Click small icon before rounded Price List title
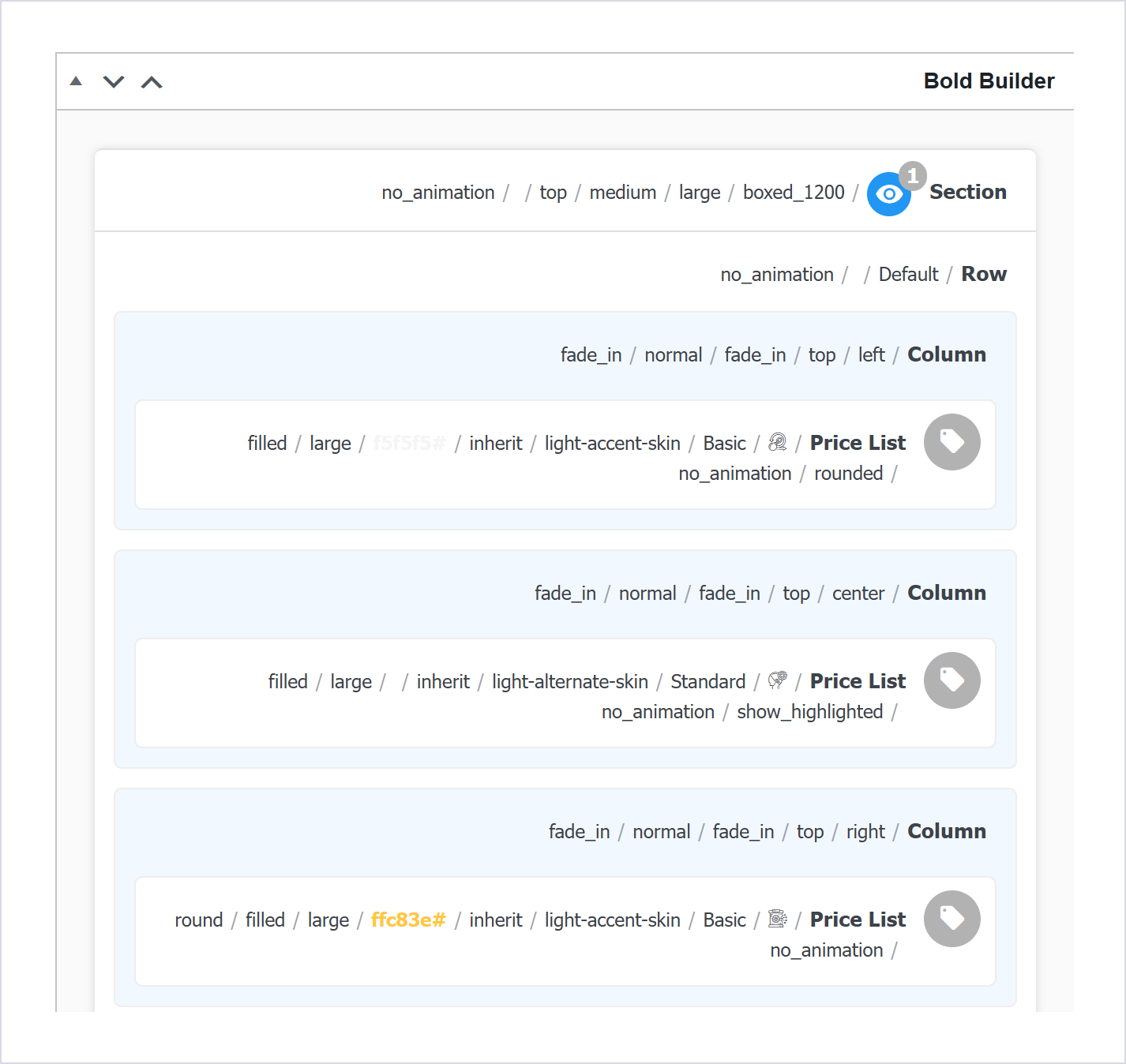1126x1064 pixels. coord(778,442)
